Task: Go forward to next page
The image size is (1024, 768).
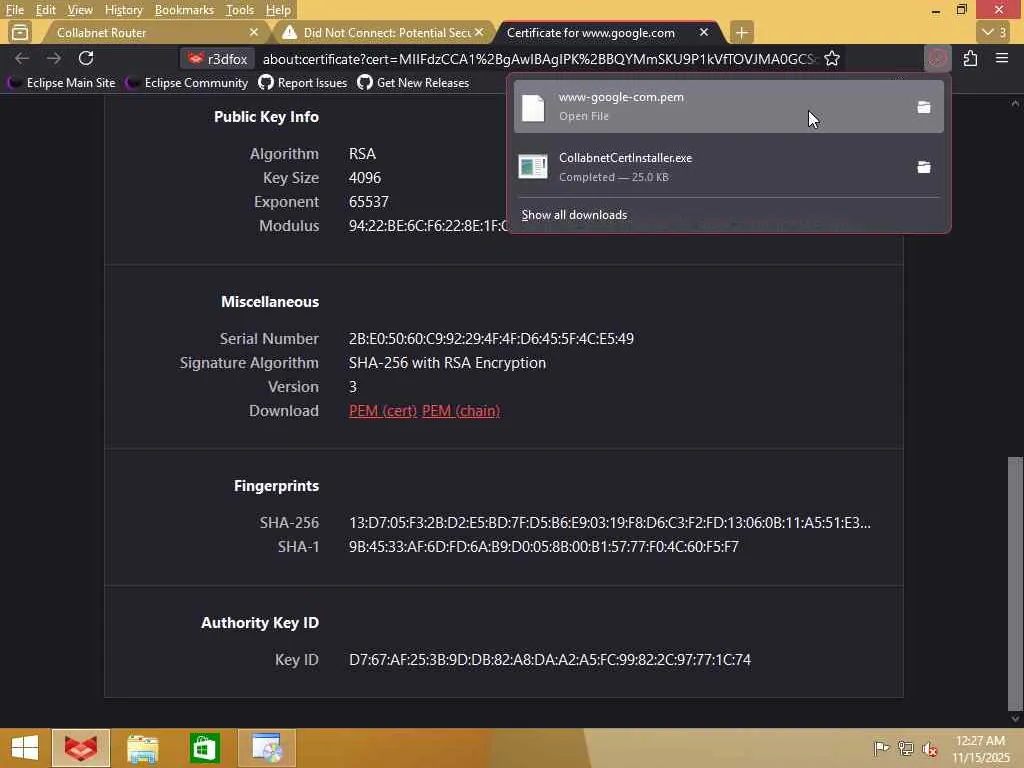Action: 54,59
